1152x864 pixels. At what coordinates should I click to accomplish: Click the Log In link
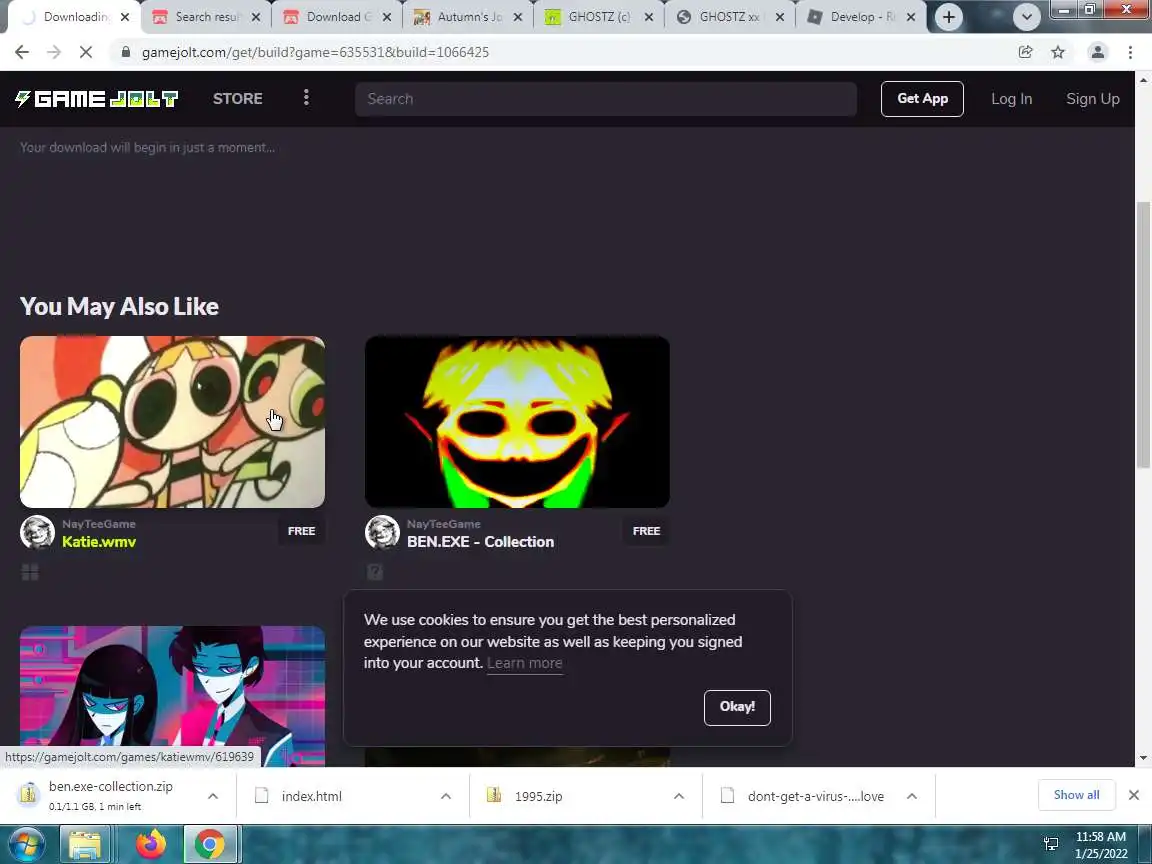tap(1011, 98)
